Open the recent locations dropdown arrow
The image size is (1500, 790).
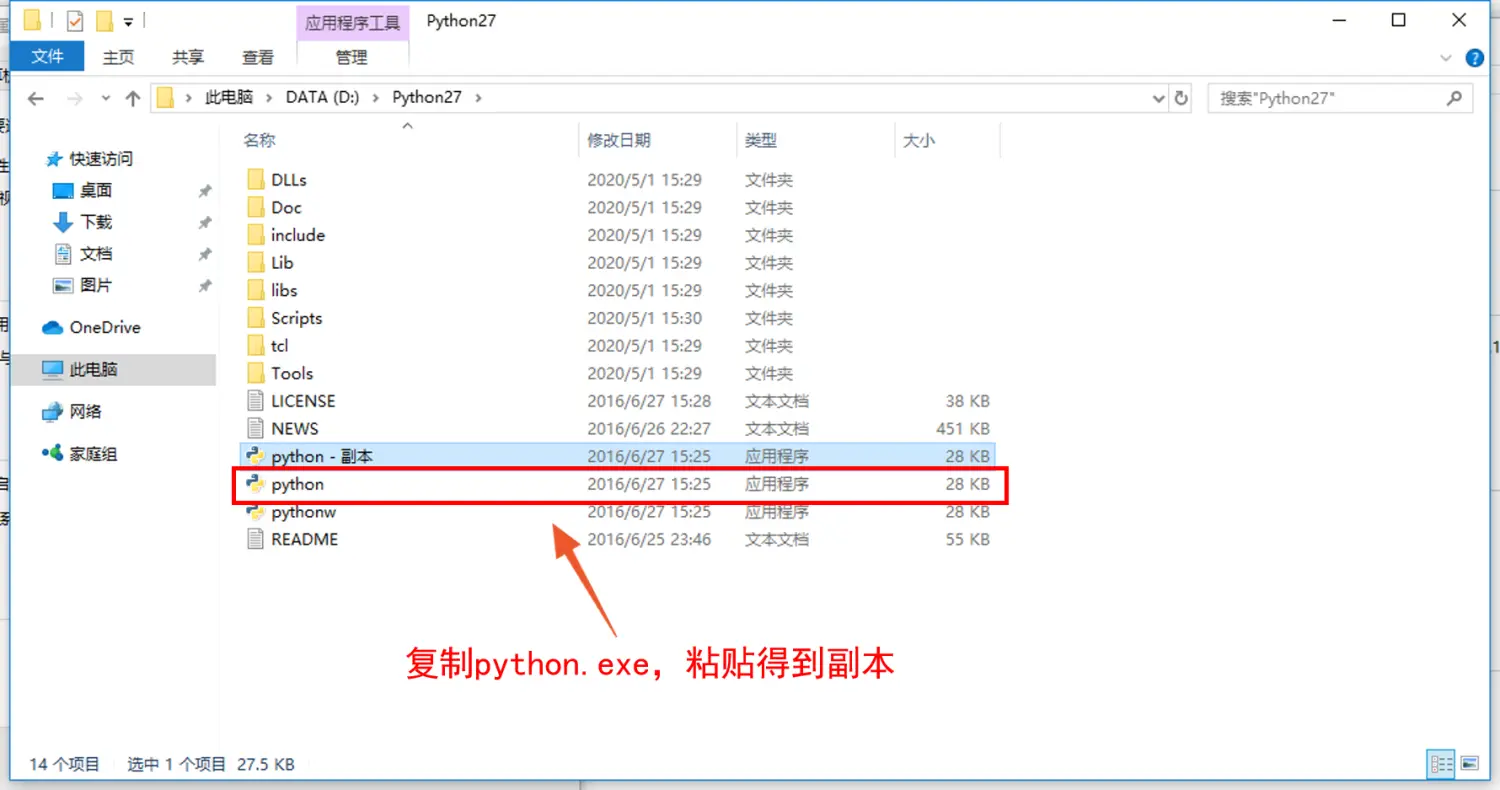point(106,99)
